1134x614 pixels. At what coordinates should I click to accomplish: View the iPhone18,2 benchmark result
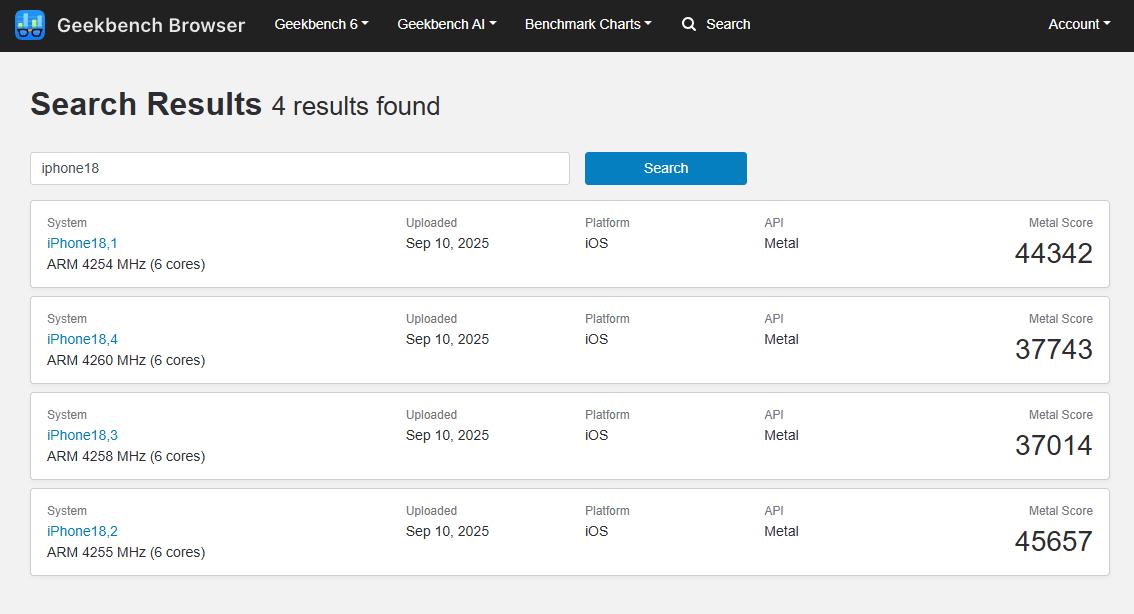click(82, 531)
